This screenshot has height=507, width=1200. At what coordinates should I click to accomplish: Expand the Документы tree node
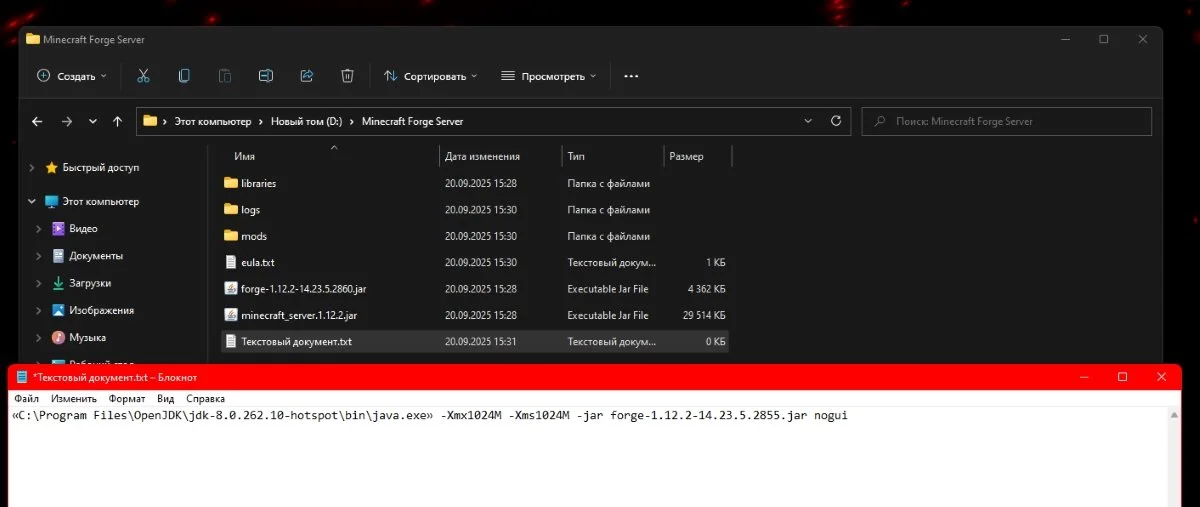(x=38, y=256)
